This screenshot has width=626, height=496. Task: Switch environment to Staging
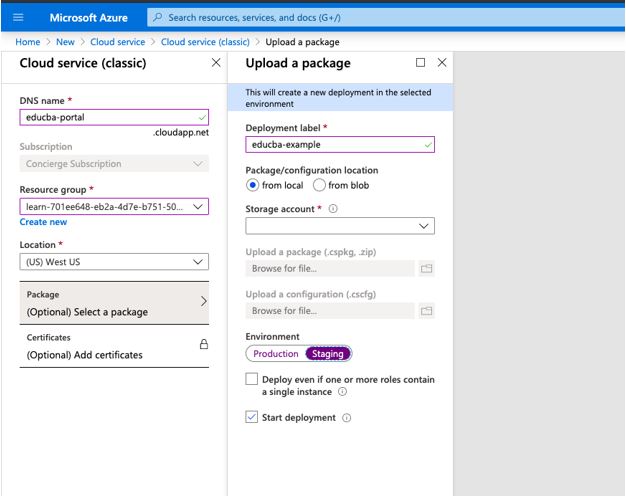[x=328, y=354]
